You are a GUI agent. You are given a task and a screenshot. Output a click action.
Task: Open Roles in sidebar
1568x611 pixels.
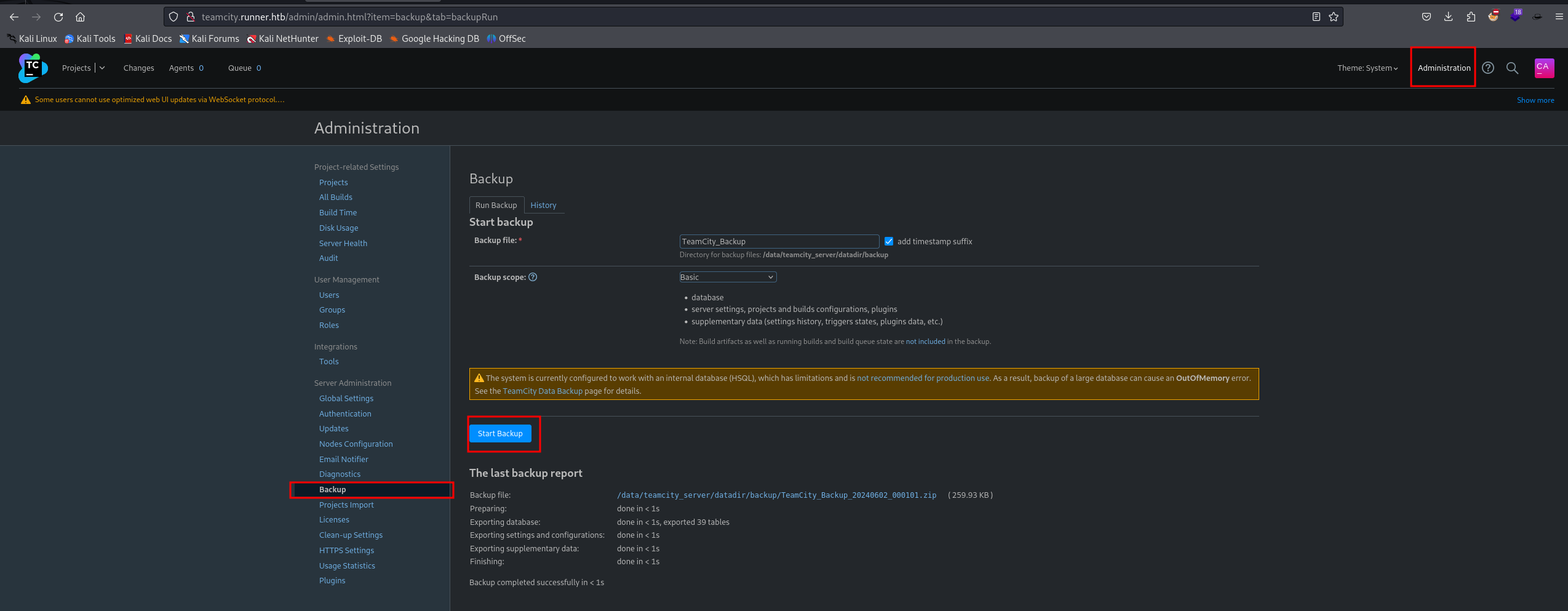point(329,325)
